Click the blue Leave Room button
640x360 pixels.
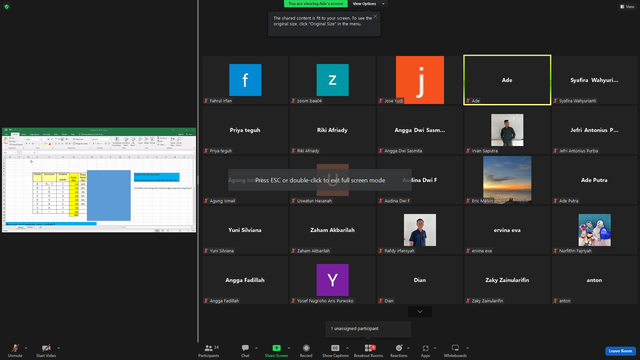(620, 351)
